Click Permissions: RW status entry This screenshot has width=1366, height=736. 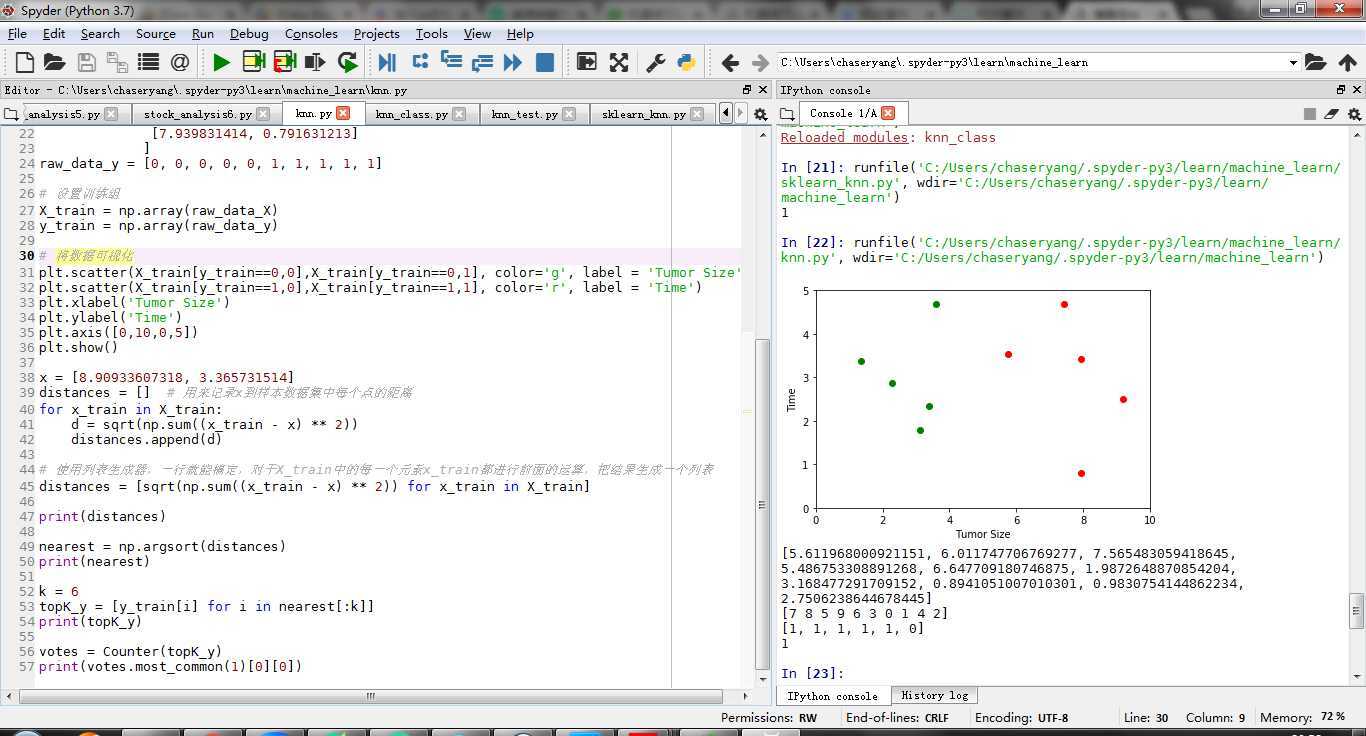click(769, 717)
